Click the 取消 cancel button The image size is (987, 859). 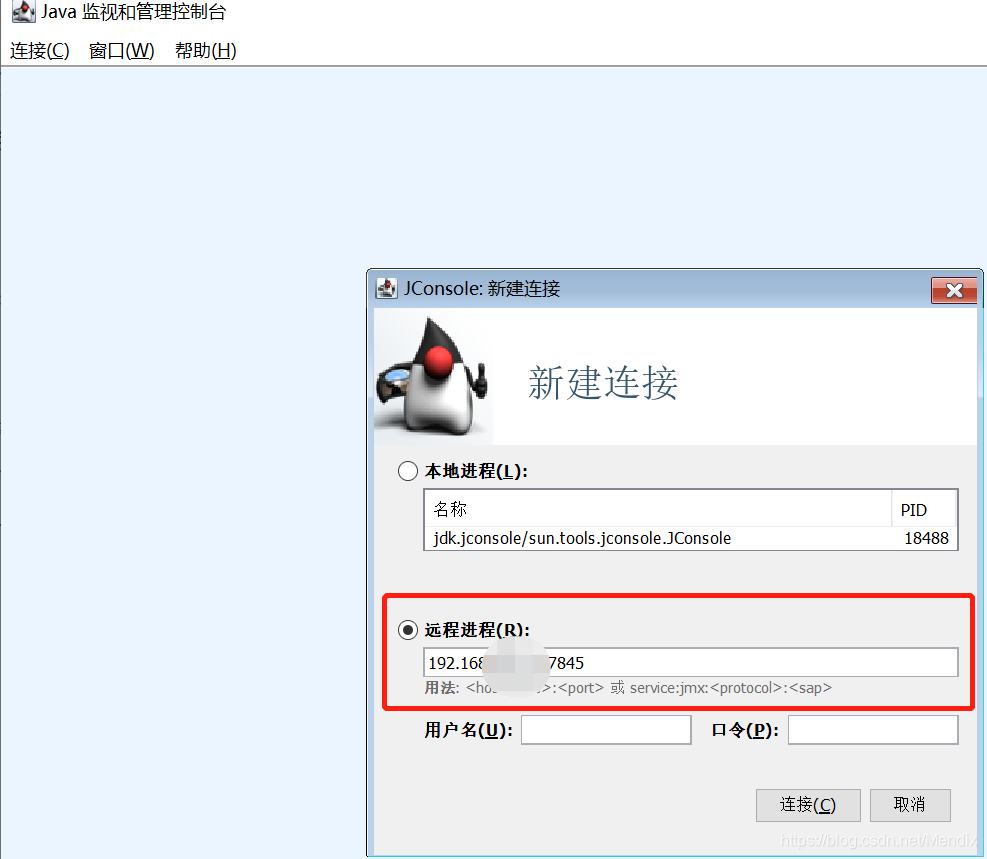910,805
